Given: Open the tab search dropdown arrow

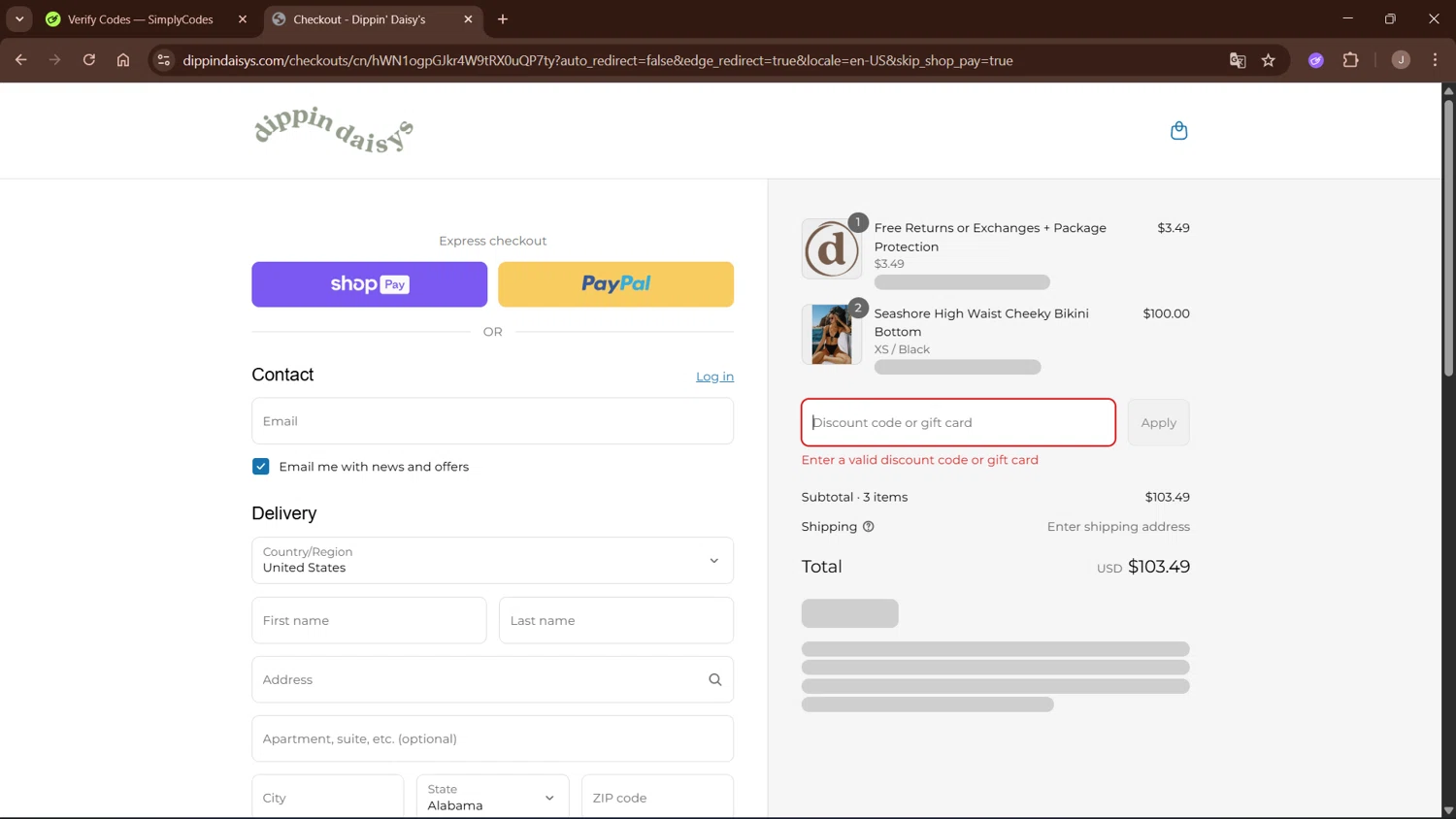Looking at the screenshot, I should (x=19, y=19).
